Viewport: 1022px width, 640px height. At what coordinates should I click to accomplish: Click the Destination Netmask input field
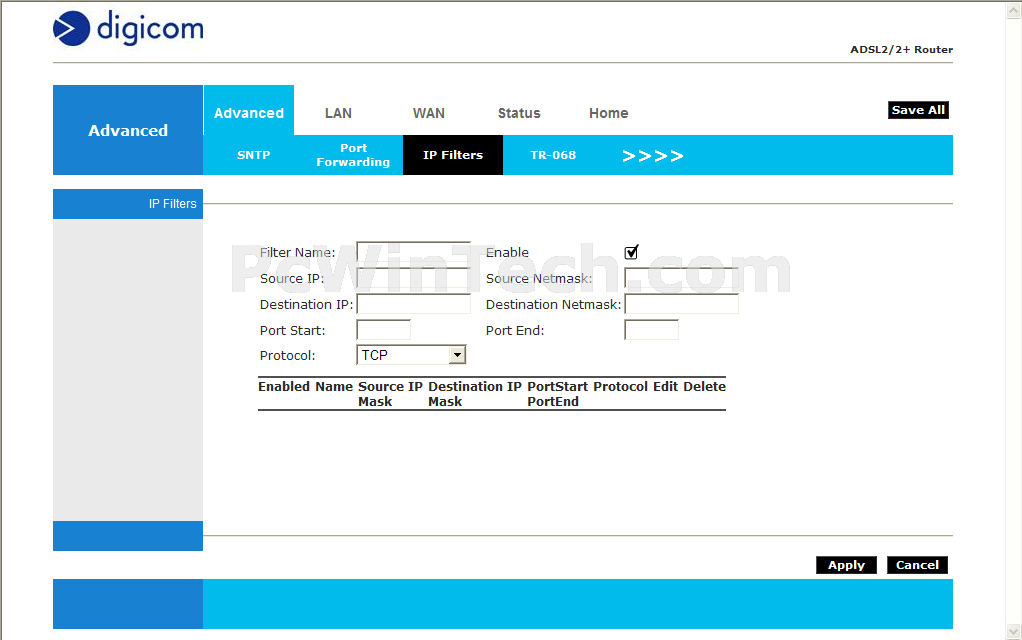[681, 304]
